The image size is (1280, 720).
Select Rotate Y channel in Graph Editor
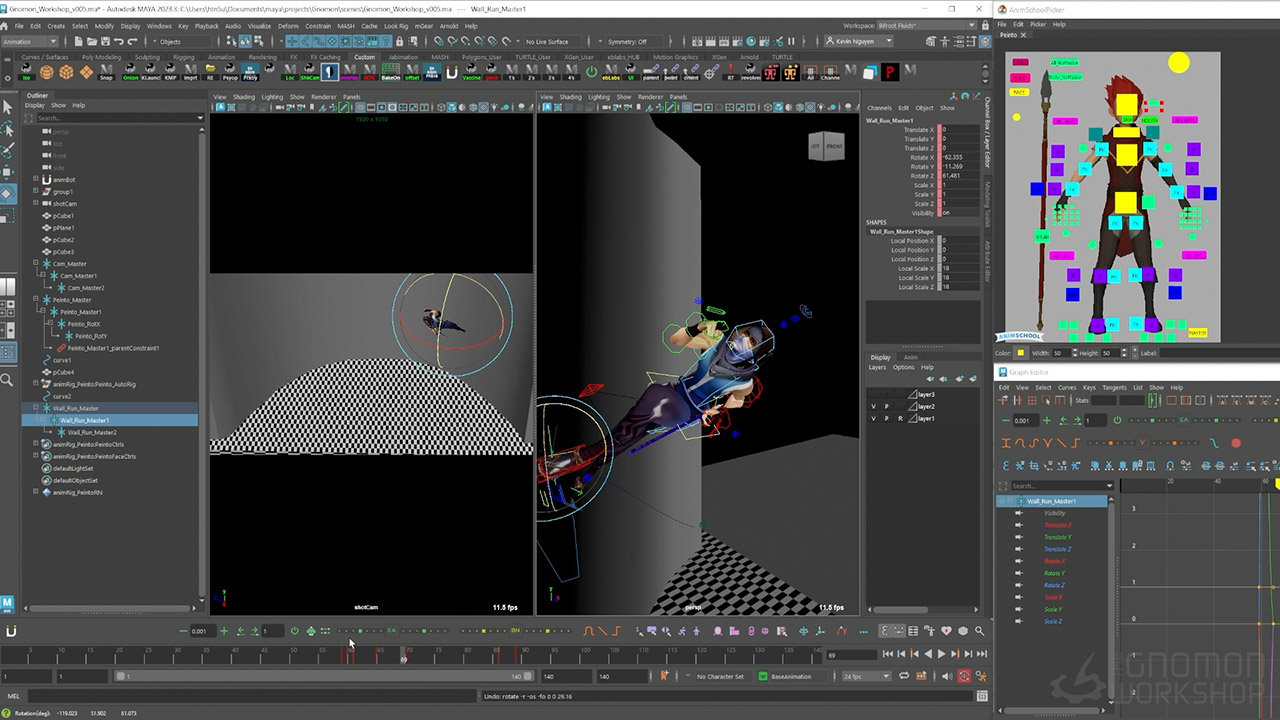1054,573
